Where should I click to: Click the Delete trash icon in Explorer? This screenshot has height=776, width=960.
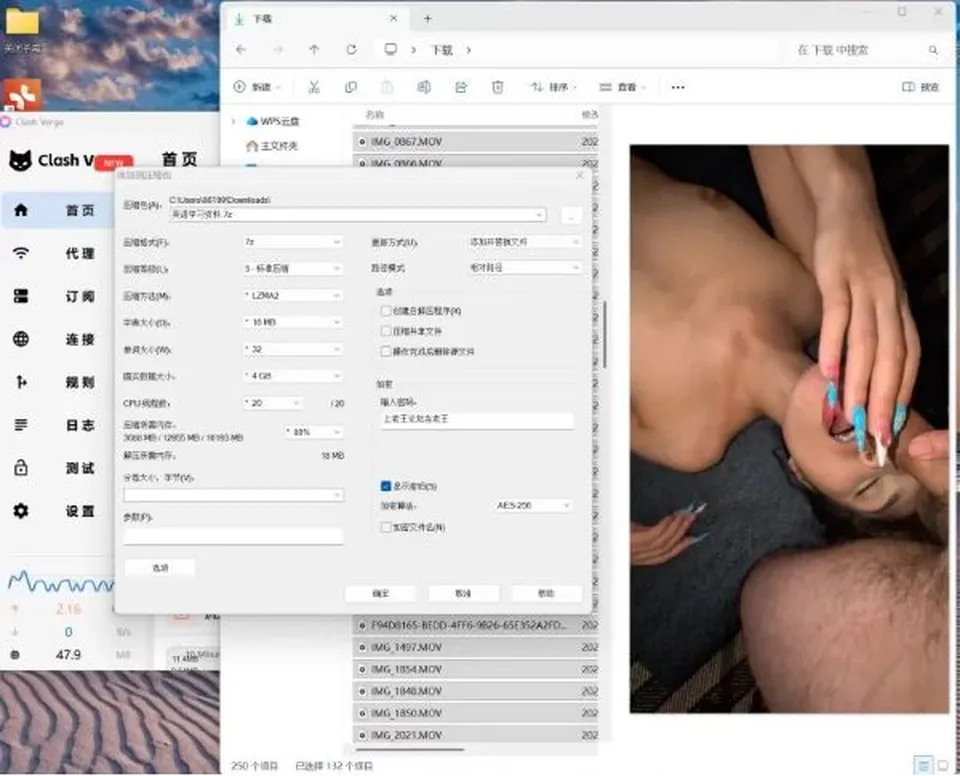point(498,87)
